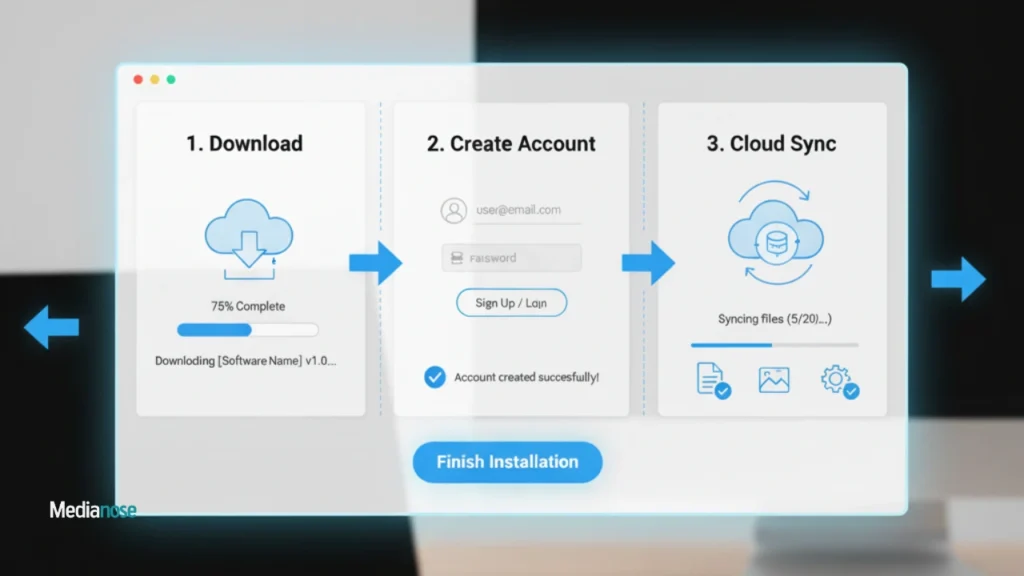Click the password field keyboard icon
This screenshot has height=576, width=1024.
(x=455, y=258)
